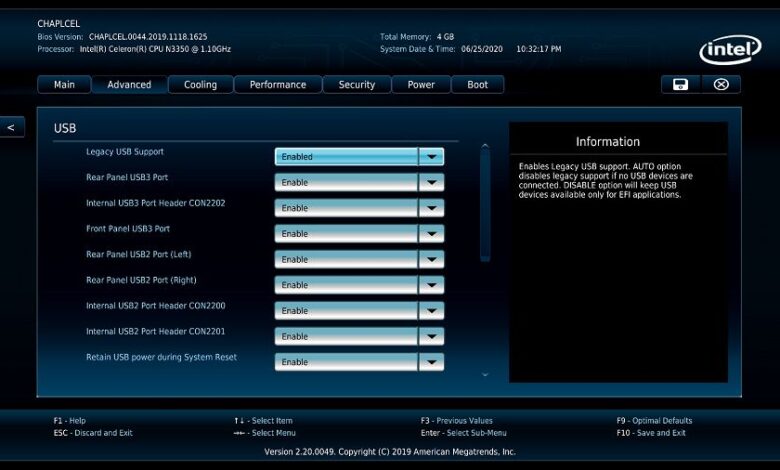Click 'F10 - Save and Exit' hint
This screenshot has height=470, width=780.
[x=651, y=433]
